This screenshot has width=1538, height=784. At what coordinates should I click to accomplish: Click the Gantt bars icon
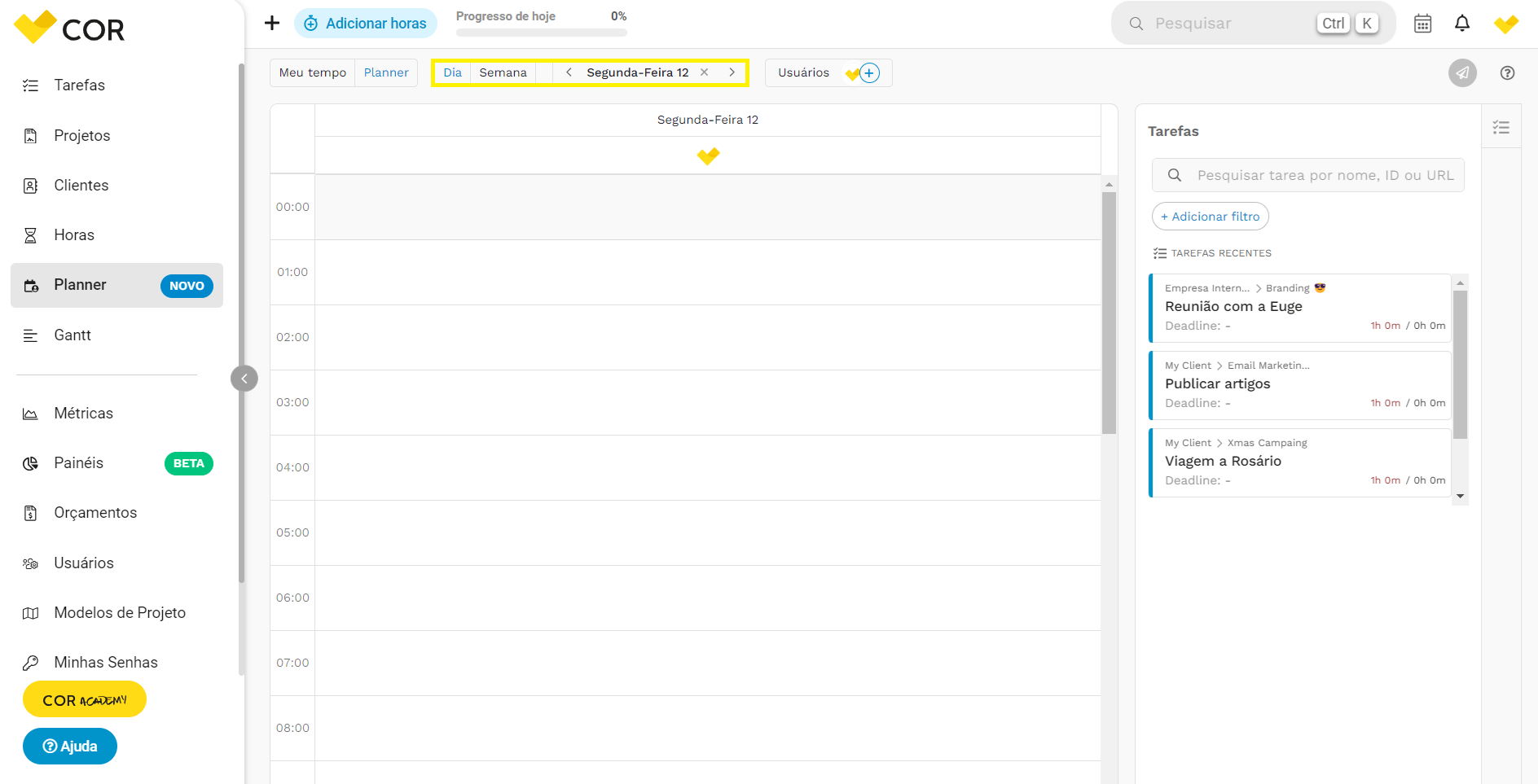point(30,335)
